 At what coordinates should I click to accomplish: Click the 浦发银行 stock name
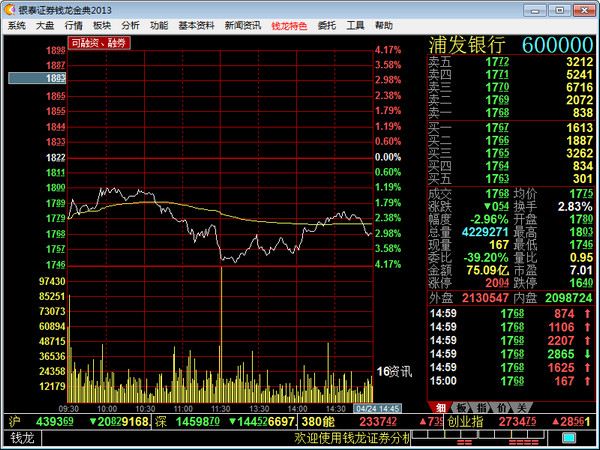[x=467, y=45]
